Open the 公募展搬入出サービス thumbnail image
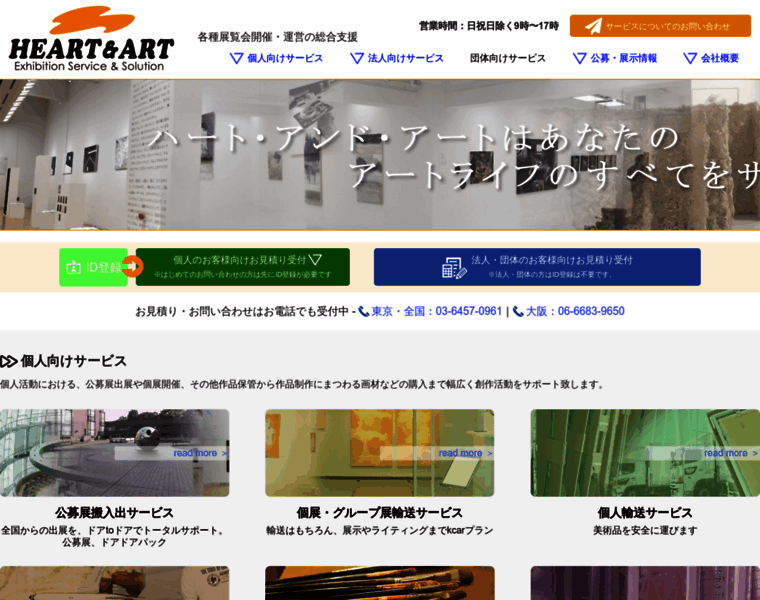 114,453
